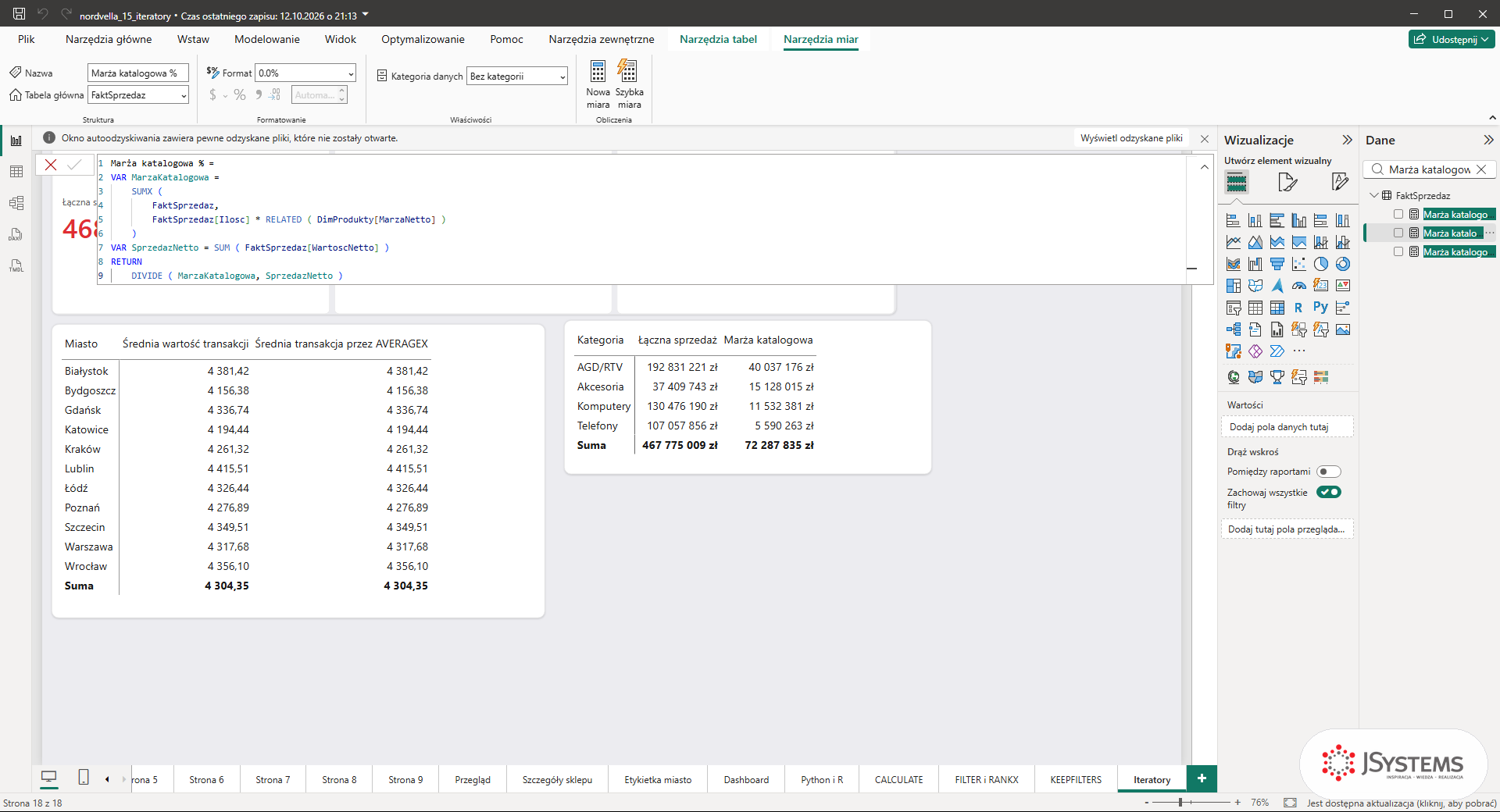This screenshot has height=812, width=1500.
Task: Collapse formula bar with chevron
Action: (1204, 166)
